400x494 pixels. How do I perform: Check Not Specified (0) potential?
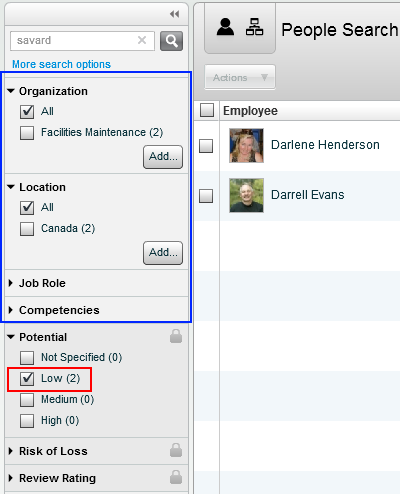click(27, 358)
